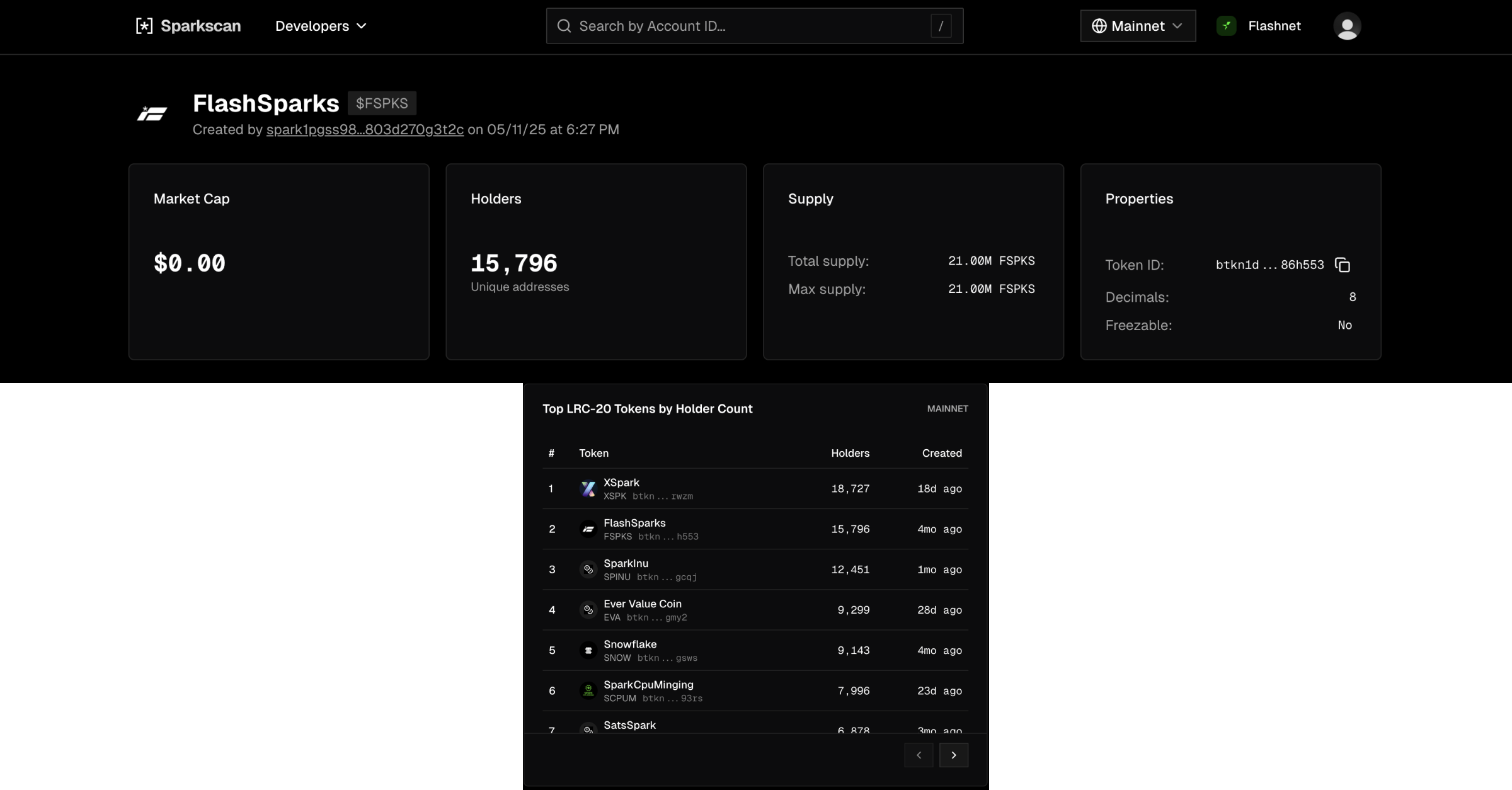Click the SparkCpuMinging token icon

tap(588, 690)
